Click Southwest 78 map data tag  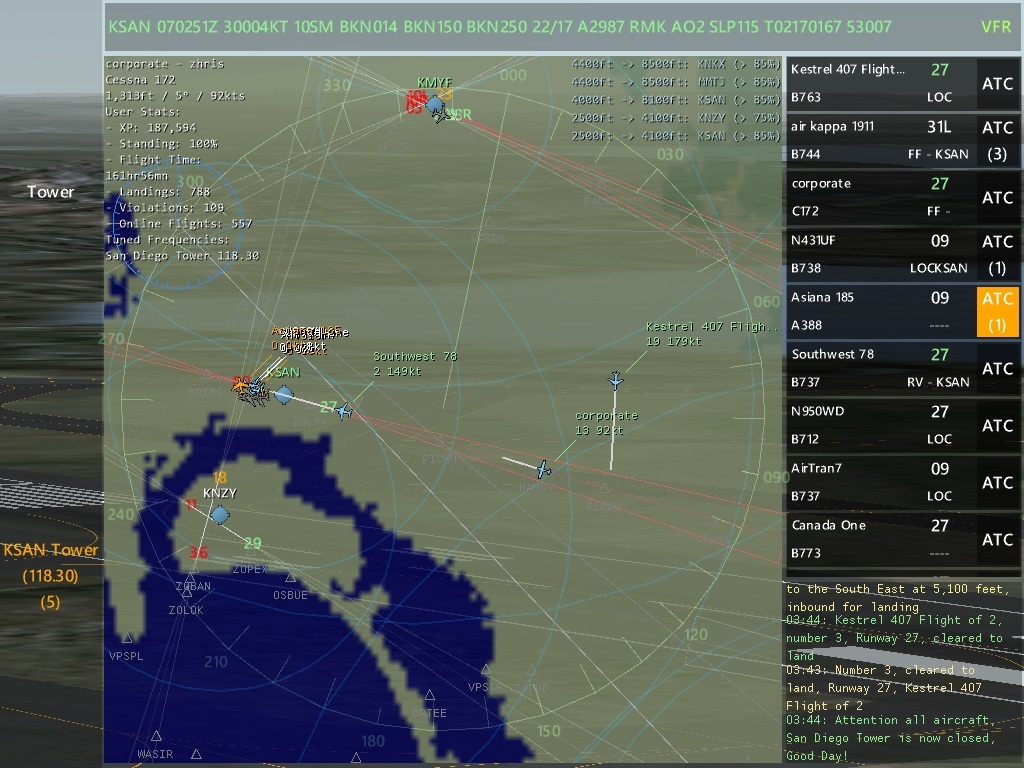(415, 364)
